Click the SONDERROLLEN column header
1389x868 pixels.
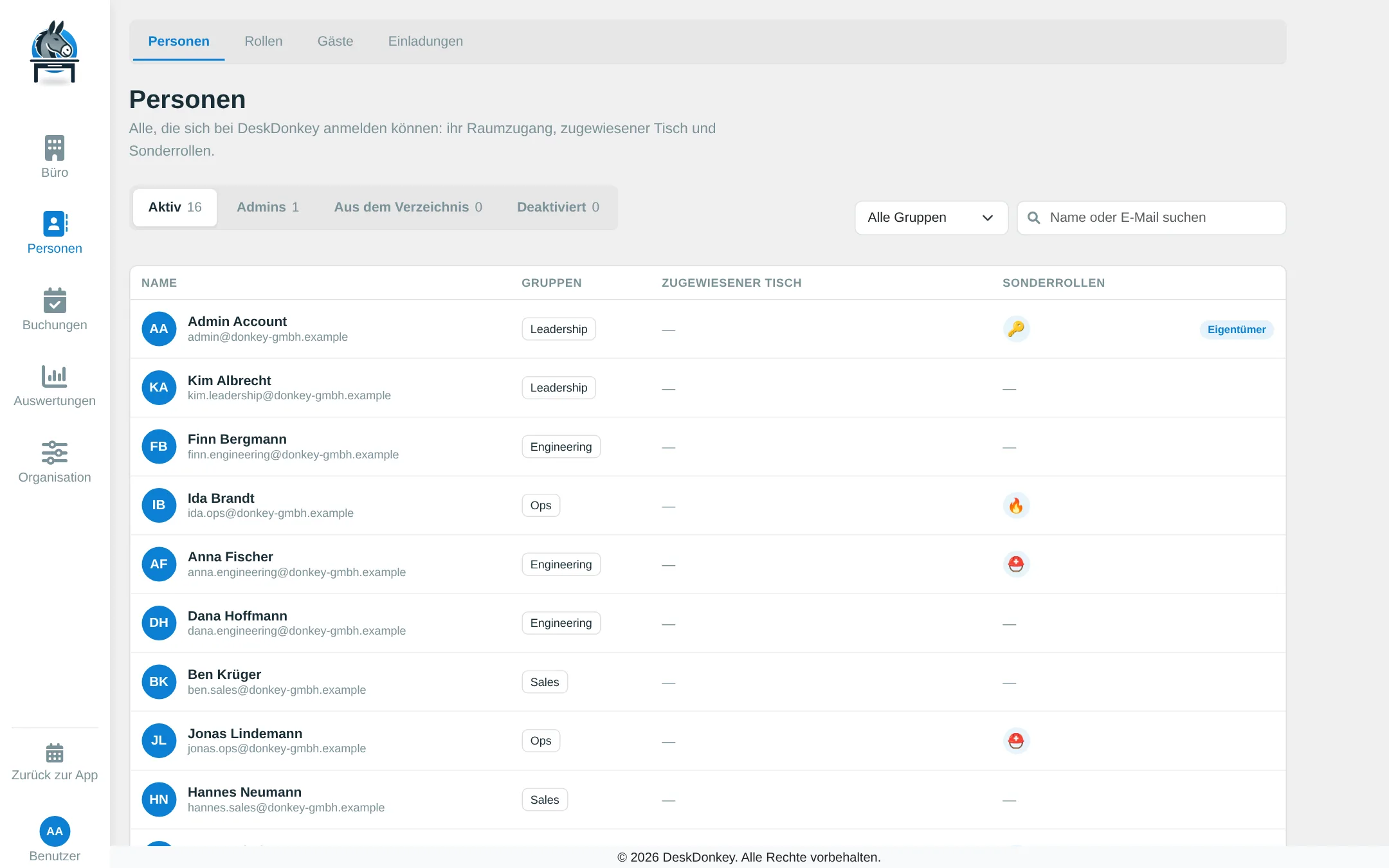(1053, 283)
